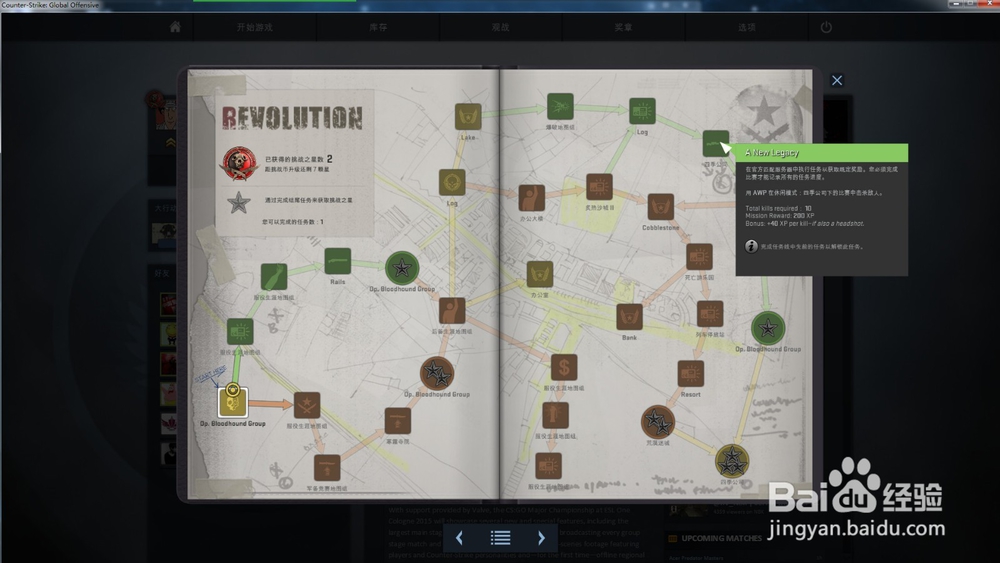This screenshot has width=1000, height=563.
Task: Select the 列车停放站 mission node
Action: pos(710,314)
